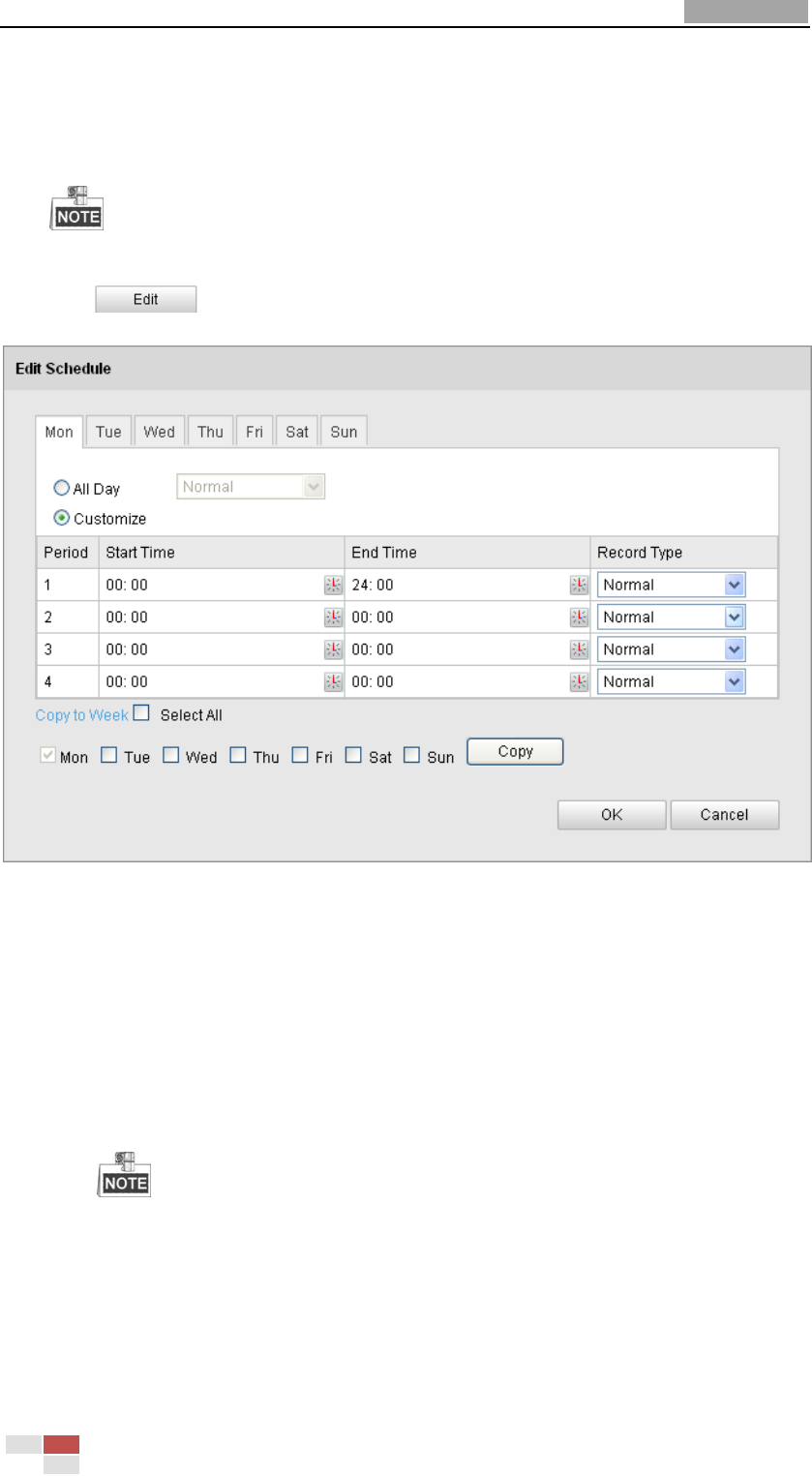The width and height of the screenshot is (812, 1476).
Task: Switch to the Fri tab
Action: 254,432
